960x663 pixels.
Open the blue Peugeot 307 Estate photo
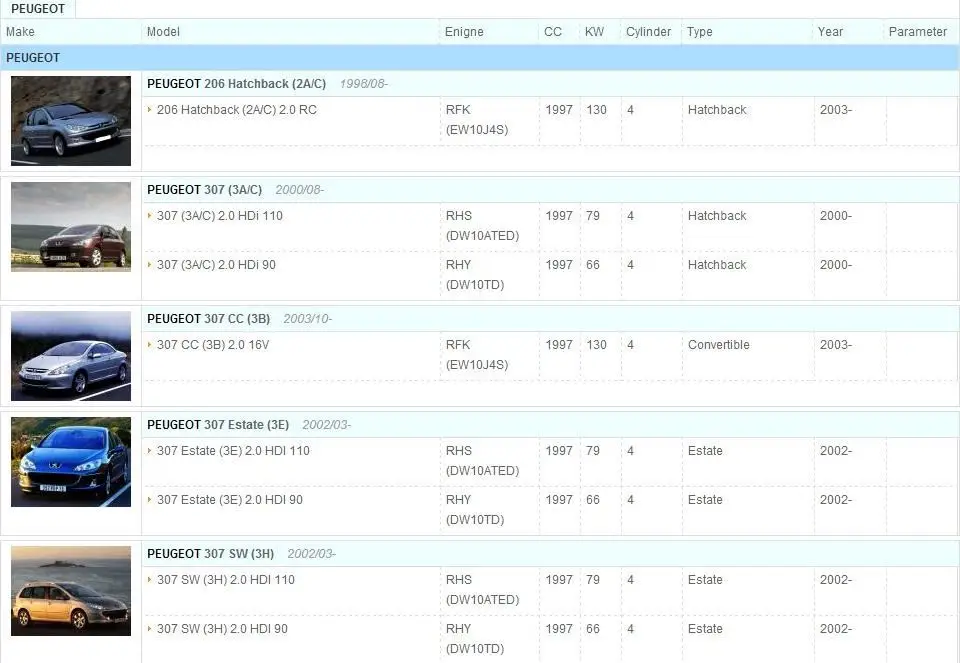pos(71,462)
